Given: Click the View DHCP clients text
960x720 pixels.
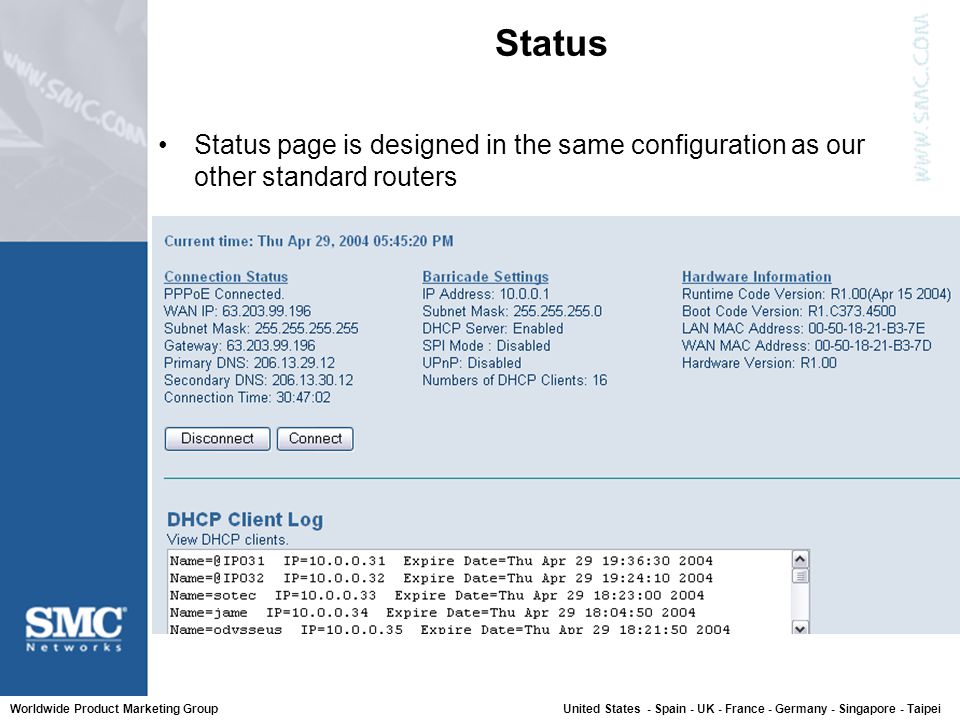Looking at the screenshot, I should pos(228,540).
